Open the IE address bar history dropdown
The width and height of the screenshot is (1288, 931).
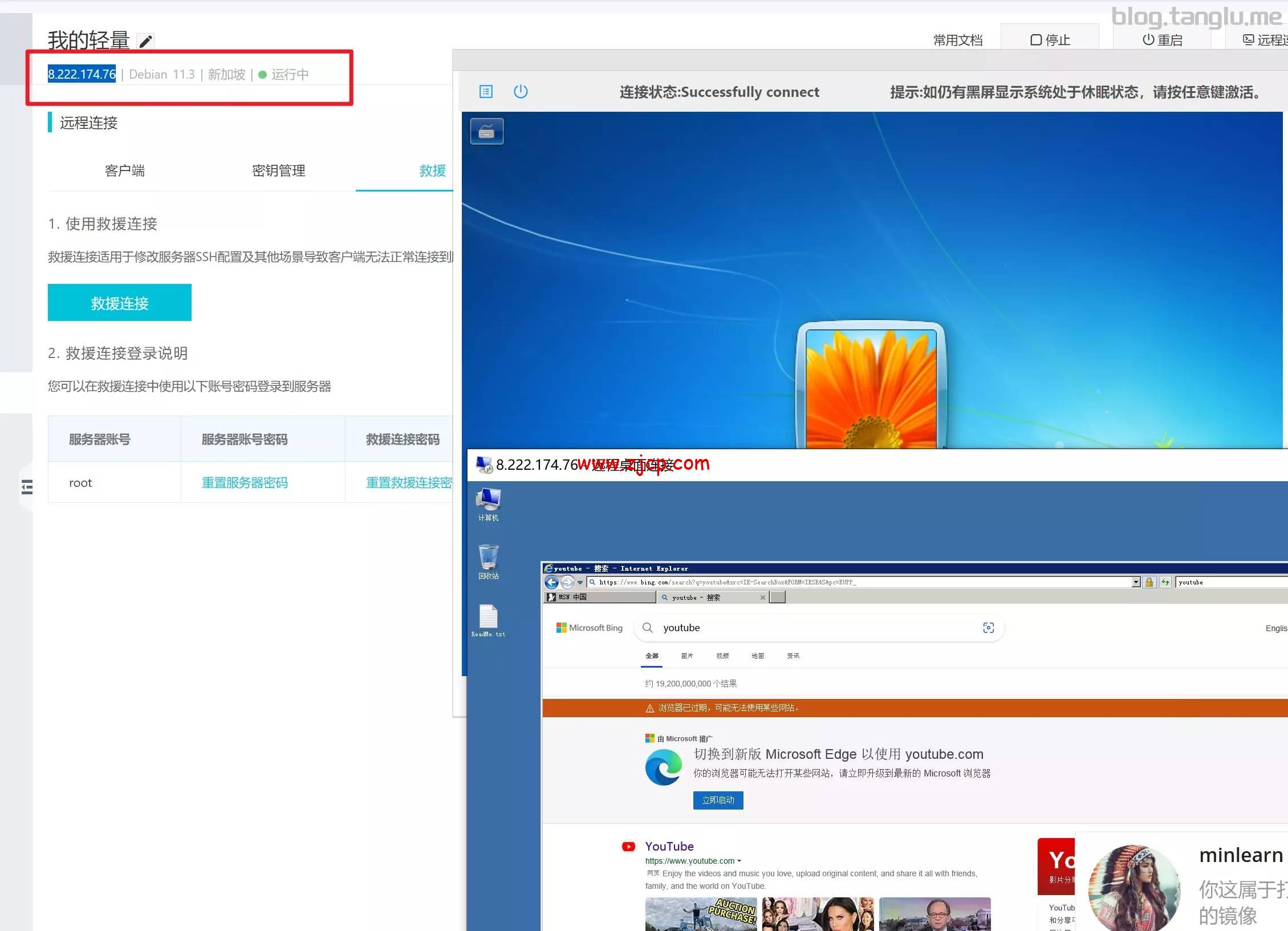(1136, 582)
